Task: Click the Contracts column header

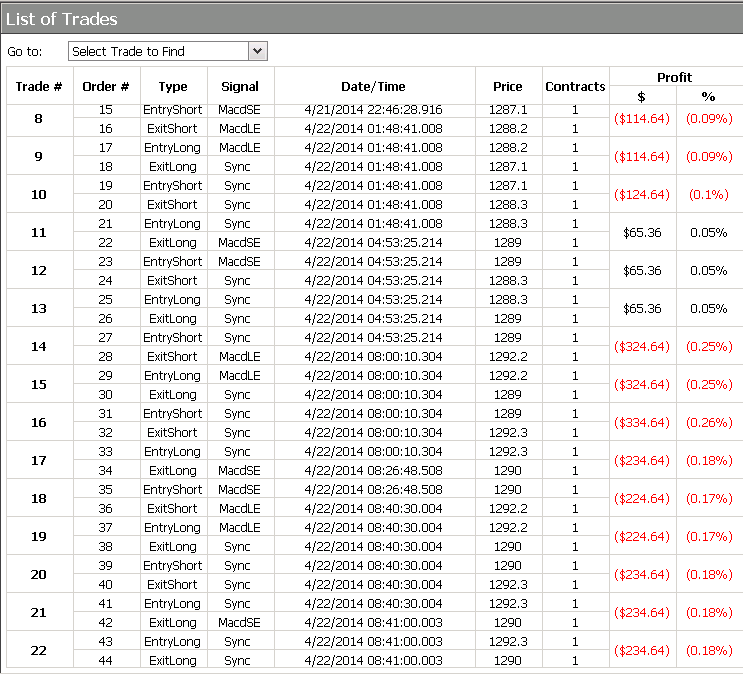Action: click(x=575, y=86)
